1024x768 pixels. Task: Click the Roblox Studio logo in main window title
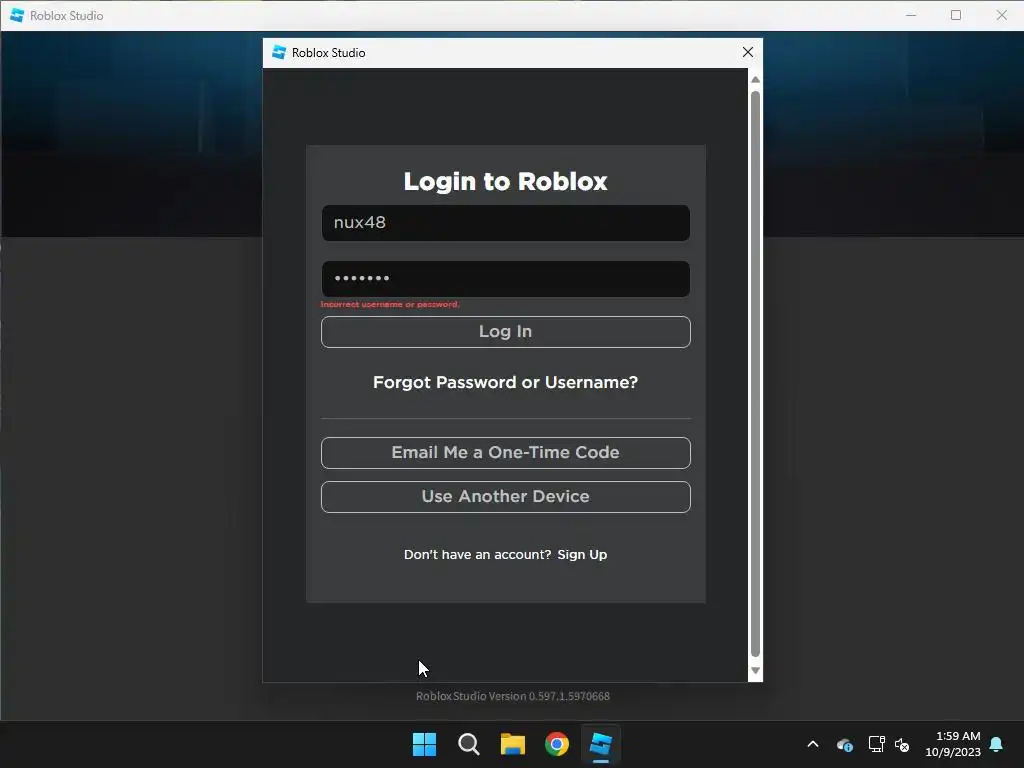pos(17,15)
